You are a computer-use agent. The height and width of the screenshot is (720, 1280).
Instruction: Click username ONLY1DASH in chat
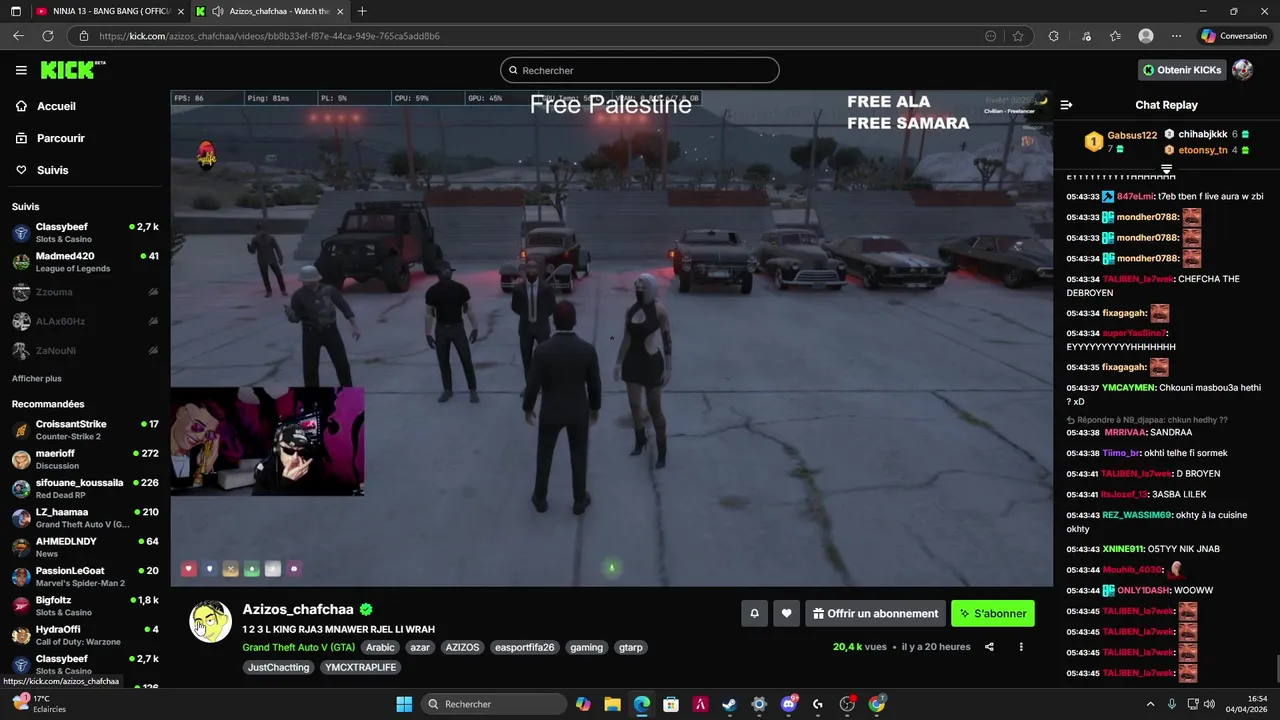(x=1143, y=590)
